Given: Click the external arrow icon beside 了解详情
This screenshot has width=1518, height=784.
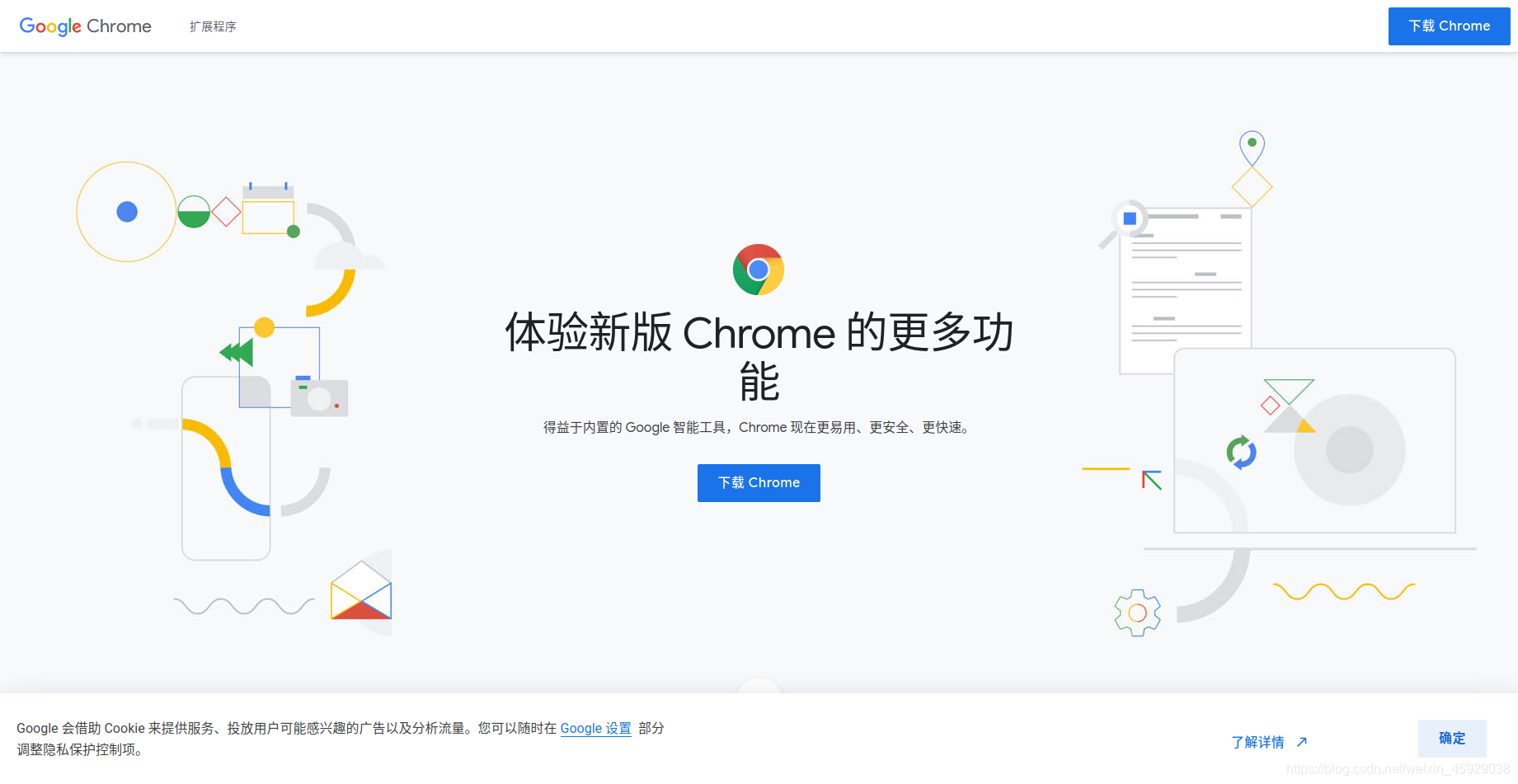Looking at the screenshot, I should [1302, 742].
